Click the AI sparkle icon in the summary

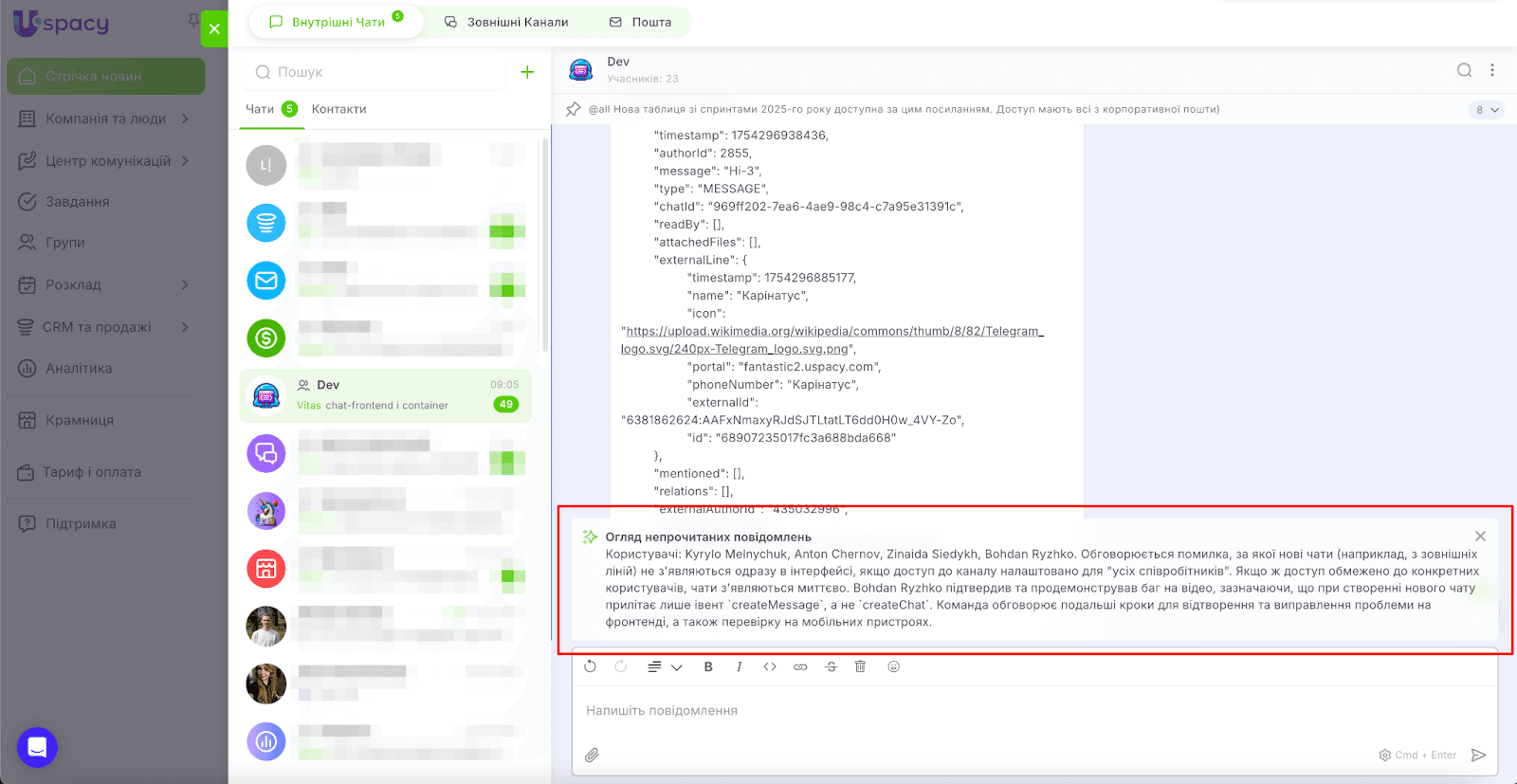(x=590, y=537)
